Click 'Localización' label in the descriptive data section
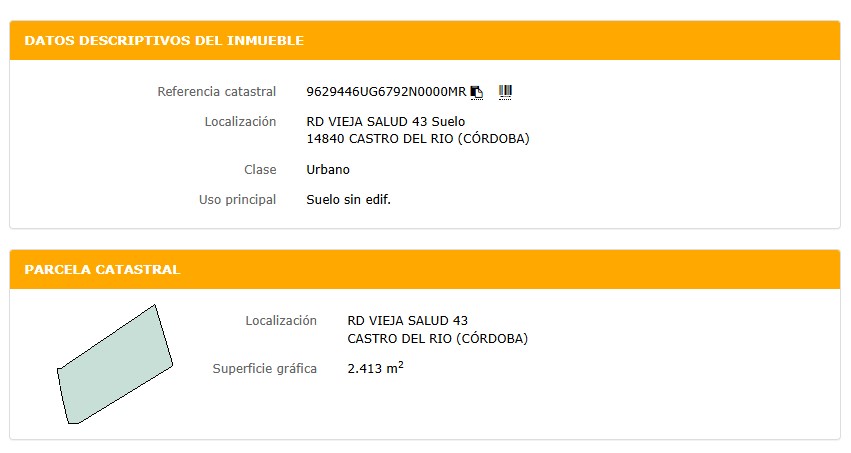 [240, 122]
